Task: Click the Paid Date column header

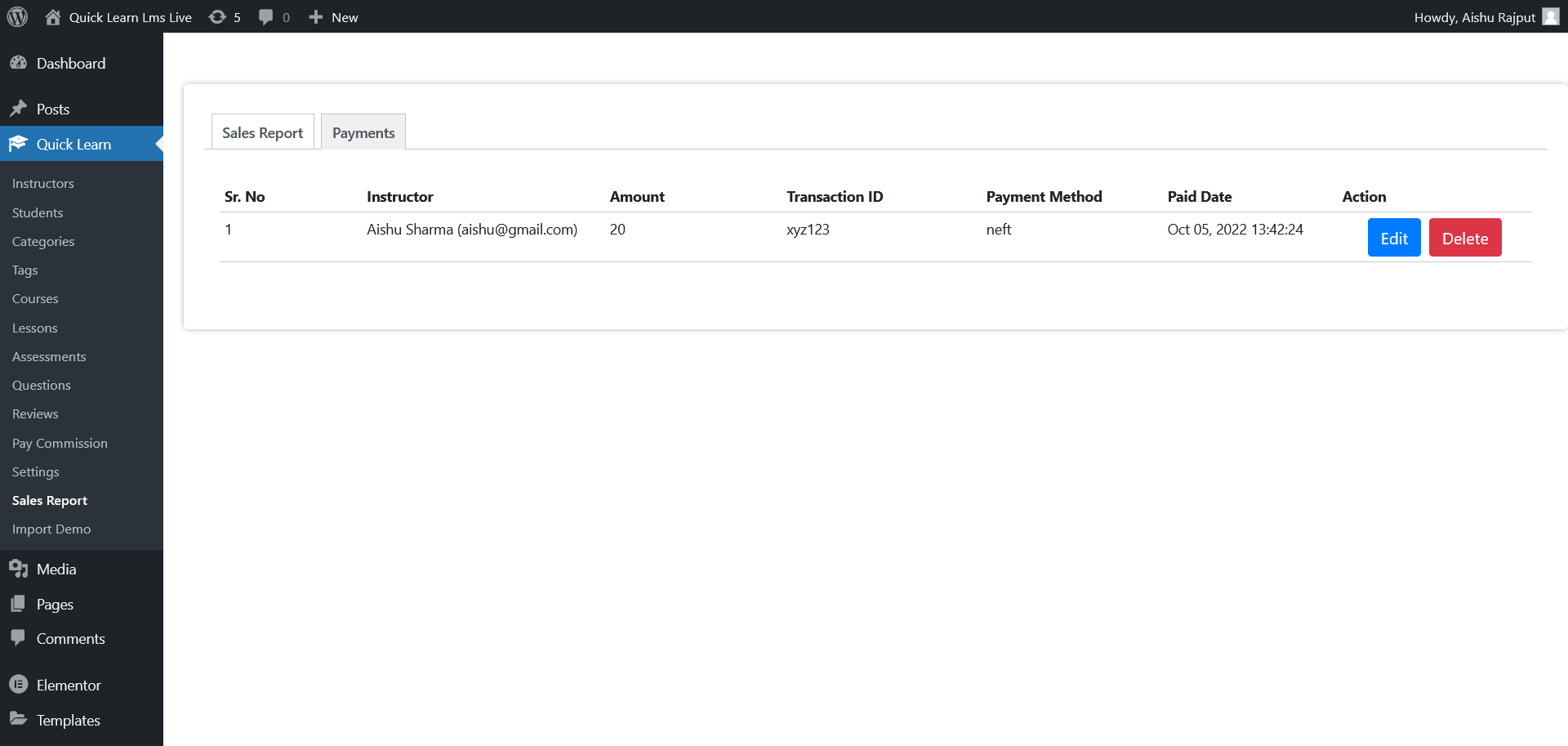Action: [1200, 196]
